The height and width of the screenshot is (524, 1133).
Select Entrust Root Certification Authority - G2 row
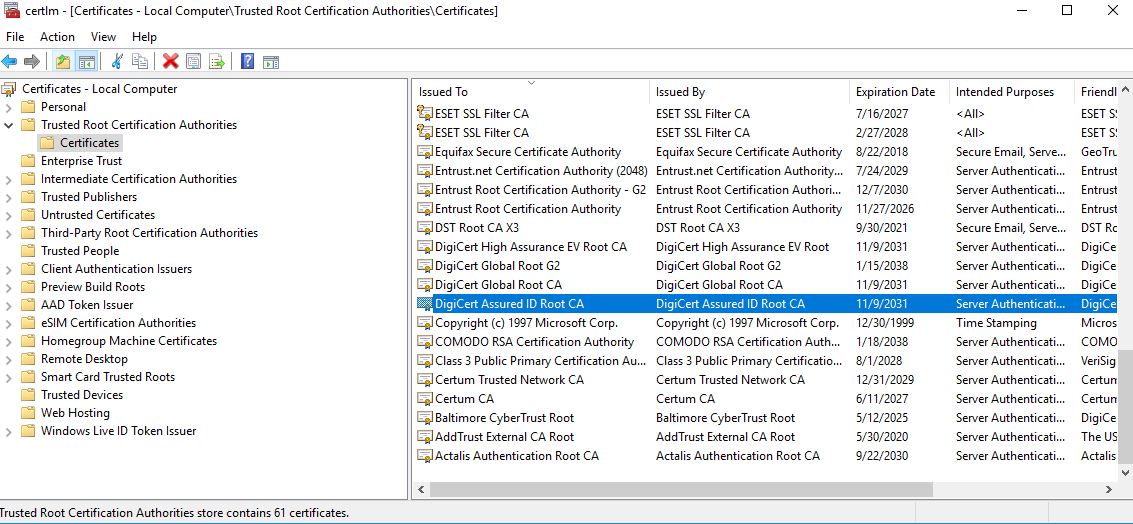pos(766,190)
